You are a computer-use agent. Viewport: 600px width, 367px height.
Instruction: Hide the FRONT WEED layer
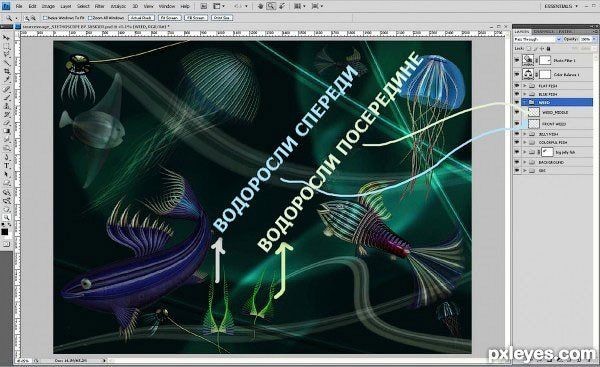pos(517,124)
